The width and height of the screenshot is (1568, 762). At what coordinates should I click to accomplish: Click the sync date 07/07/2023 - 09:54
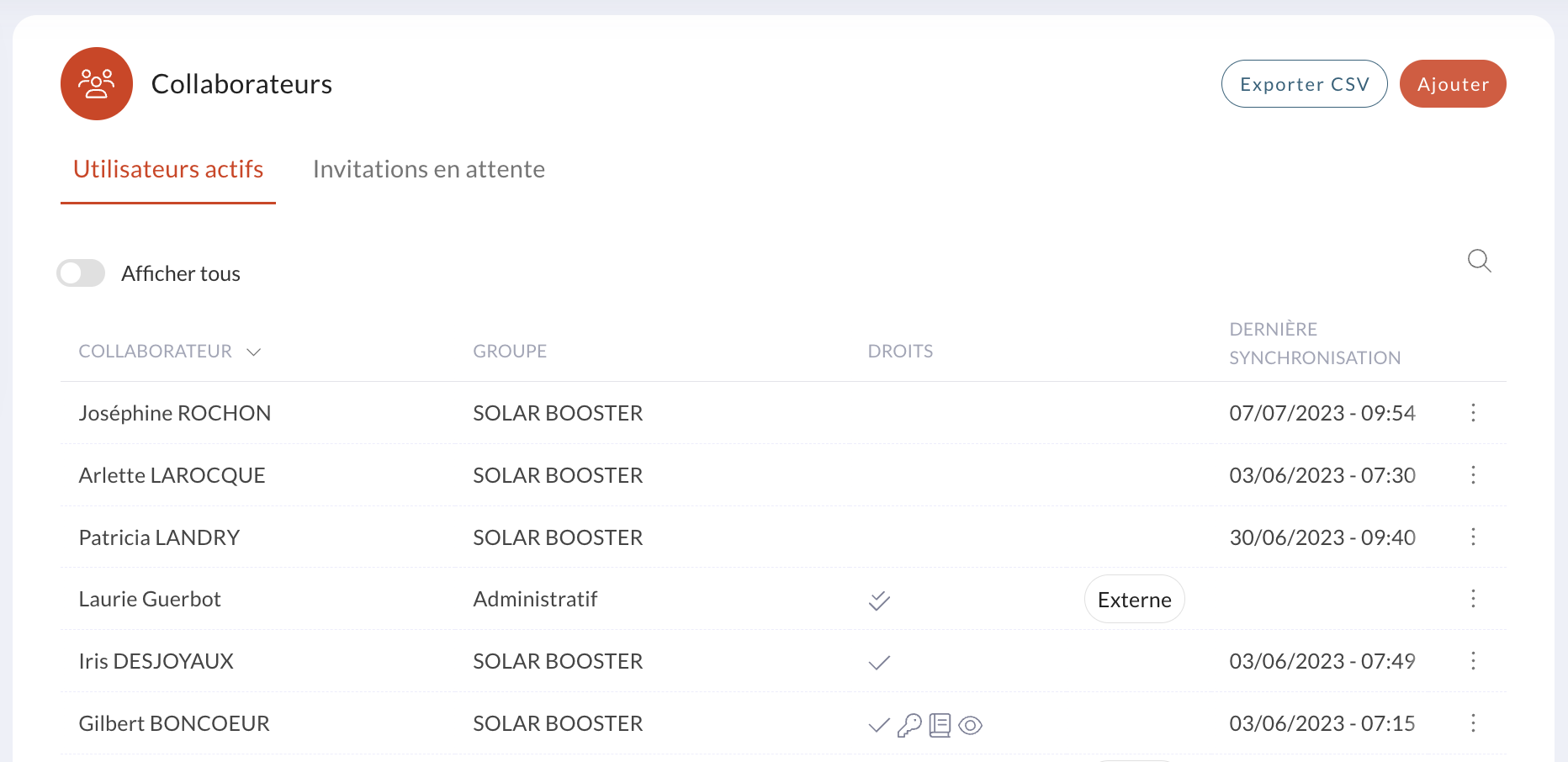click(x=1322, y=413)
